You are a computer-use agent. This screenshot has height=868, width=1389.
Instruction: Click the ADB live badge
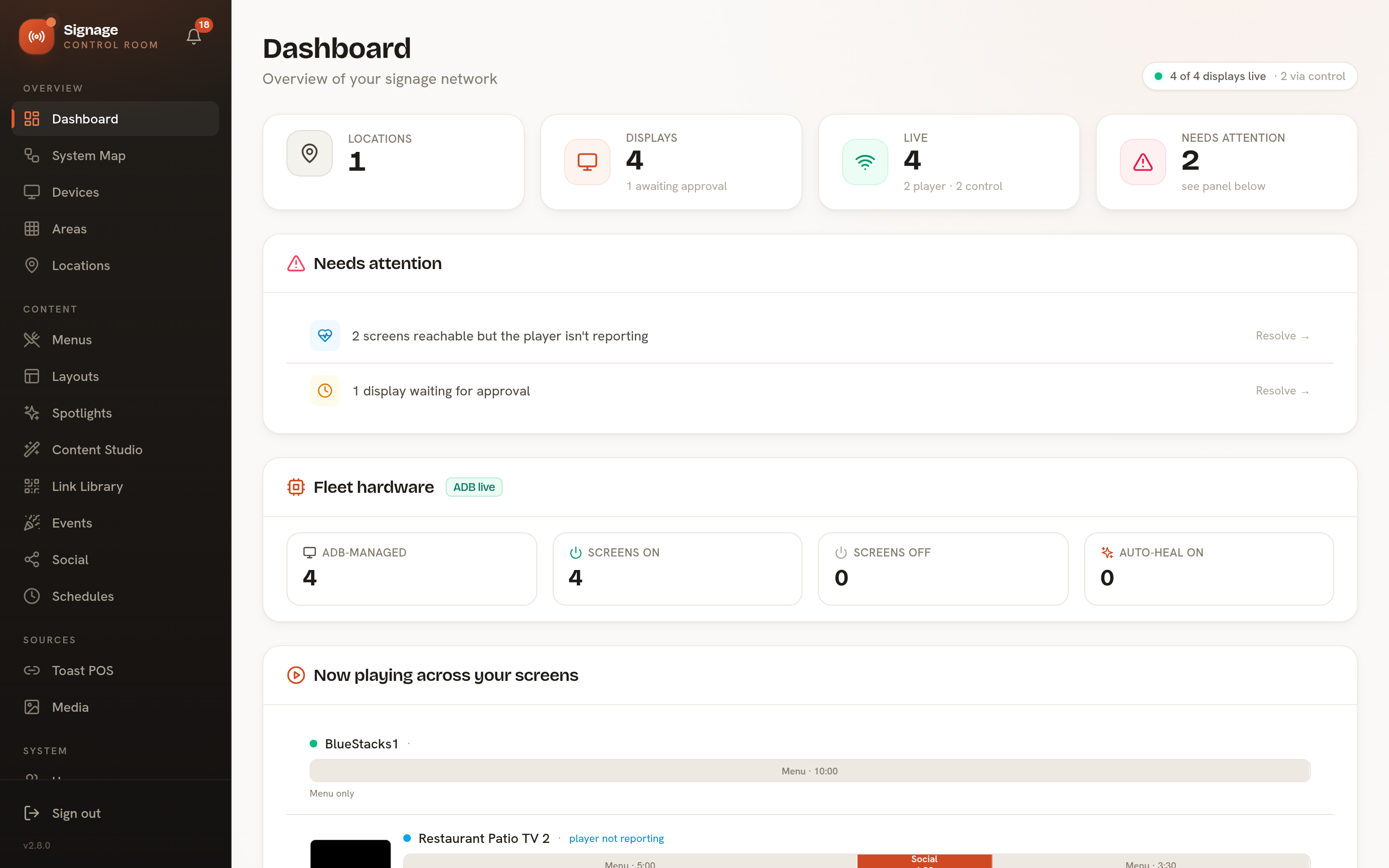pos(474,487)
